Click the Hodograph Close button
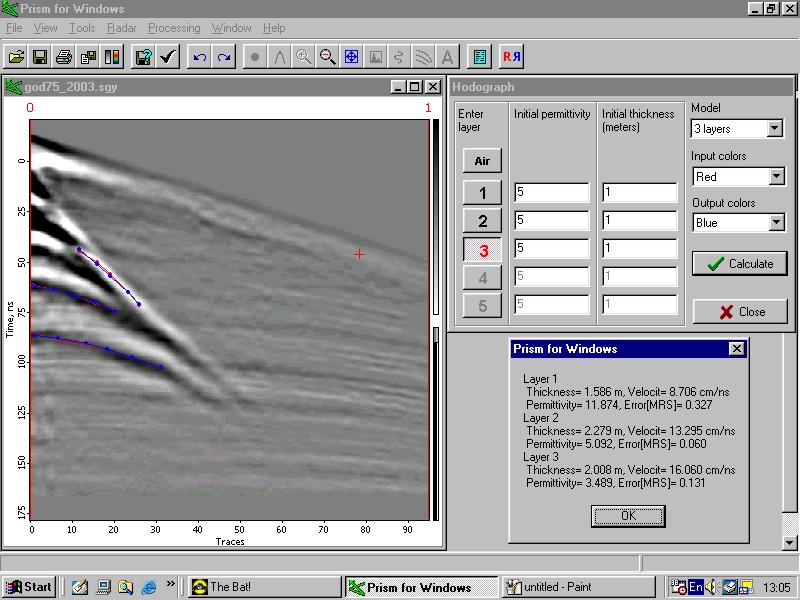800x600 pixels. tap(740, 312)
